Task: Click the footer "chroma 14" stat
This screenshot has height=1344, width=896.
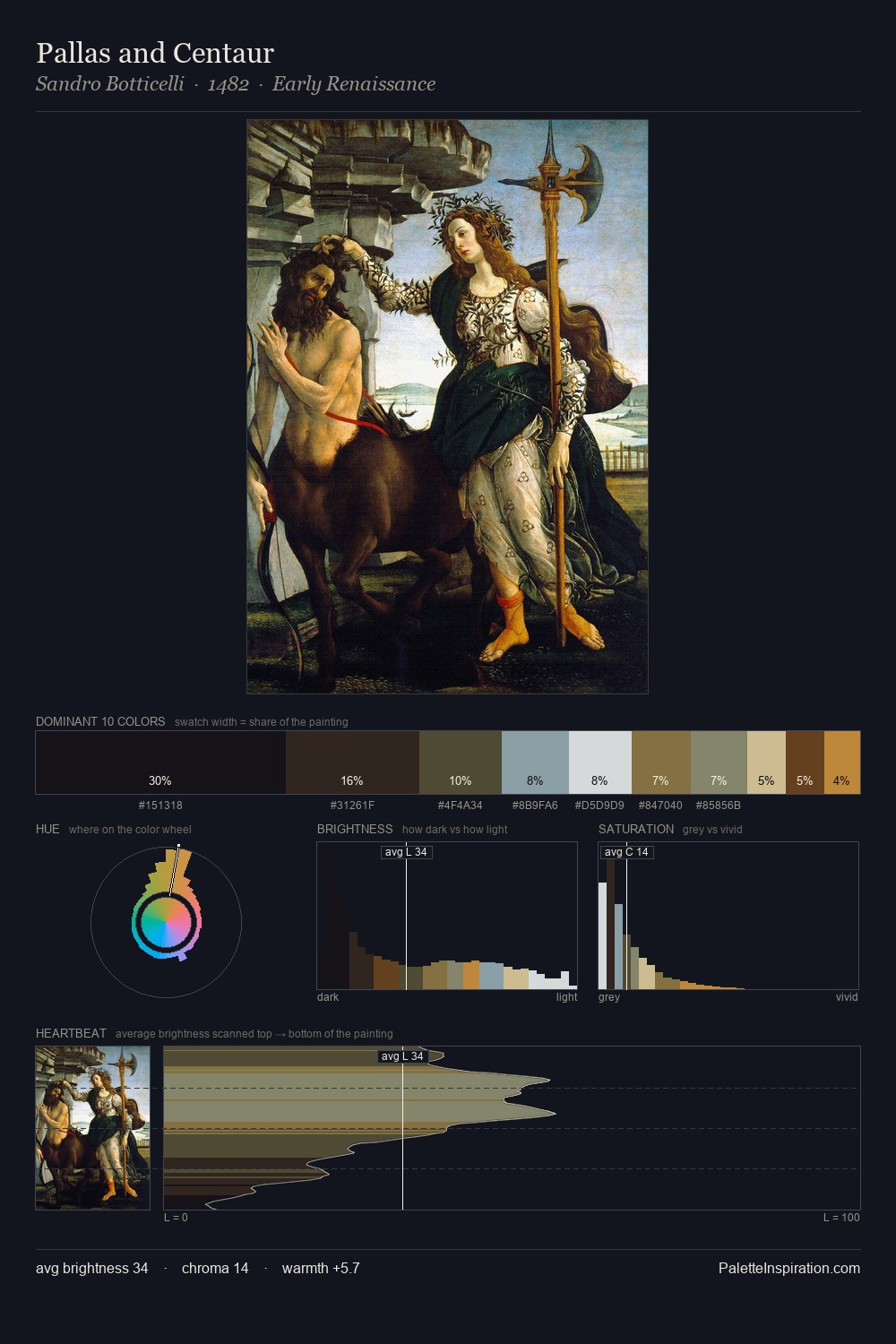Action: 215,1269
